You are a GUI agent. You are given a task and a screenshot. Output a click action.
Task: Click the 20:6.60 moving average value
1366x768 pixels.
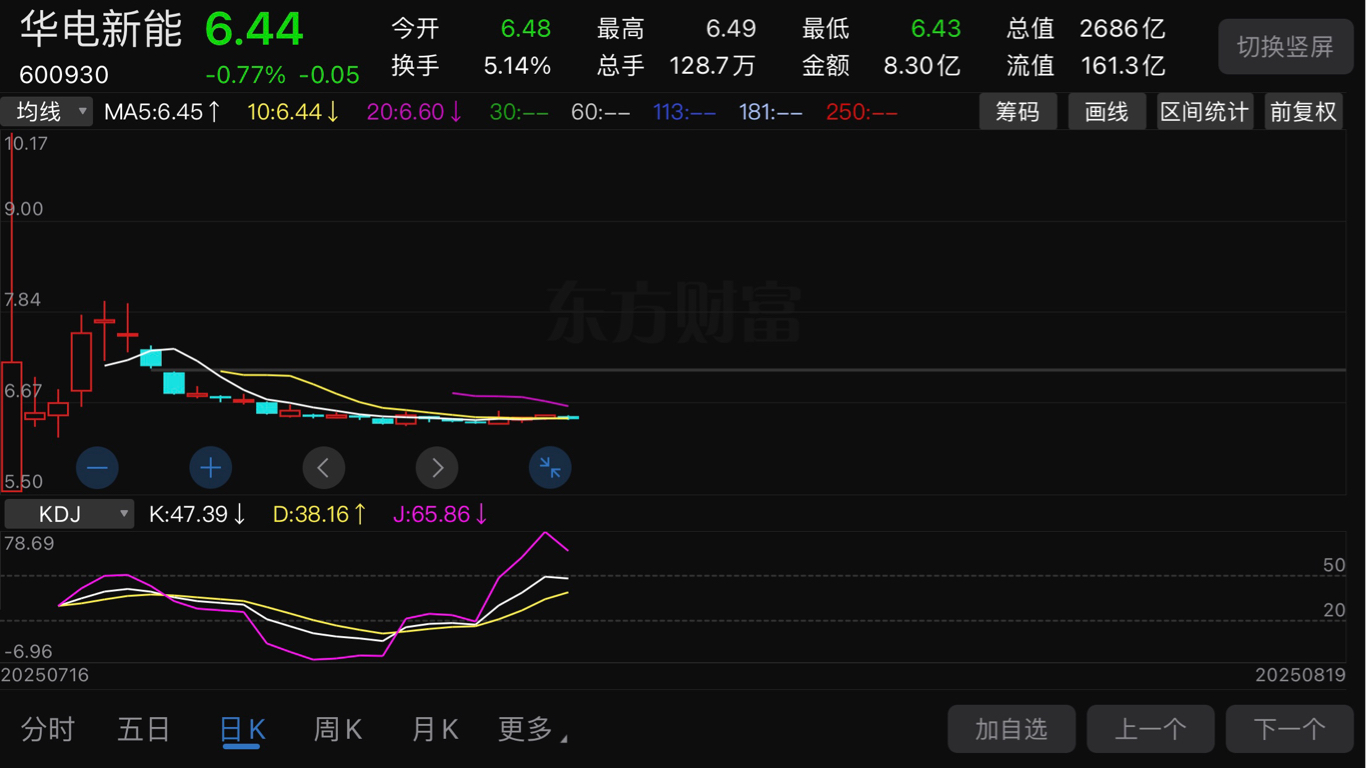coord(415,111)
